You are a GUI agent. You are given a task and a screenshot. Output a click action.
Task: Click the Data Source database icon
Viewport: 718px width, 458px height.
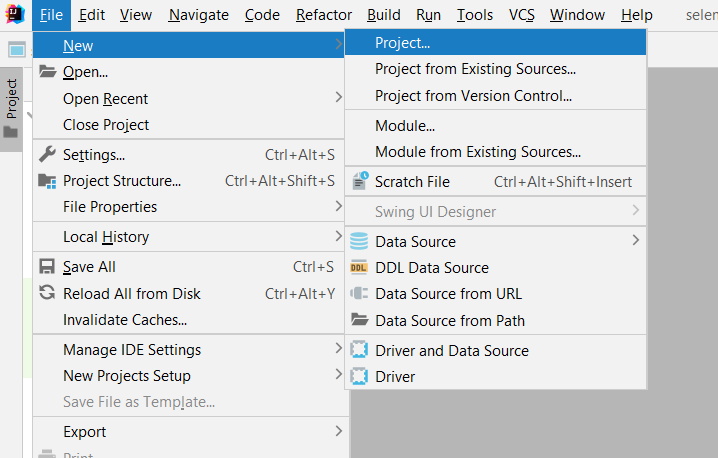pyautogui.click(x=359, y=241)
